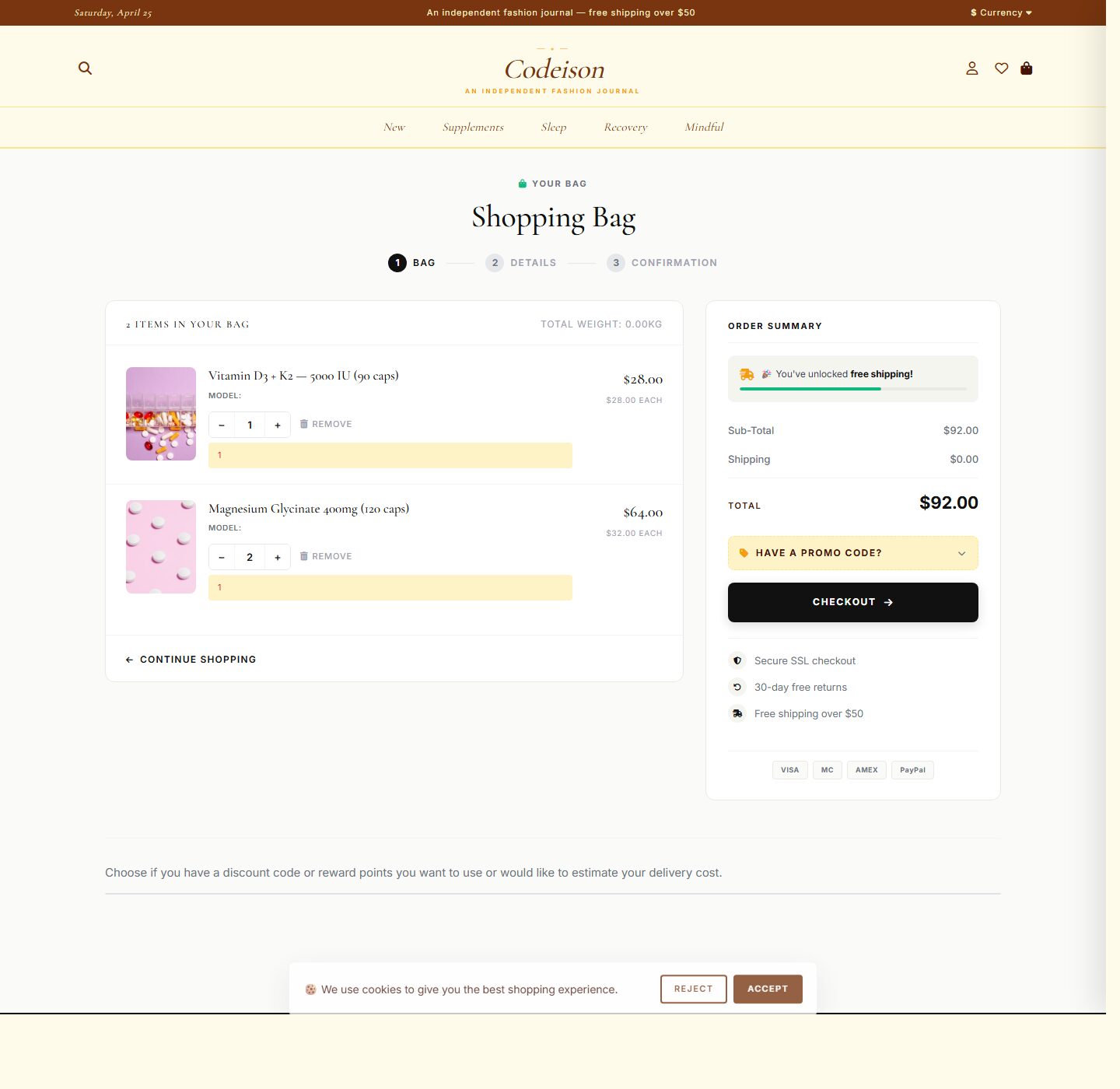
Task: Click the Free shipping over $50 truck icon
Action: pos(737,713)
